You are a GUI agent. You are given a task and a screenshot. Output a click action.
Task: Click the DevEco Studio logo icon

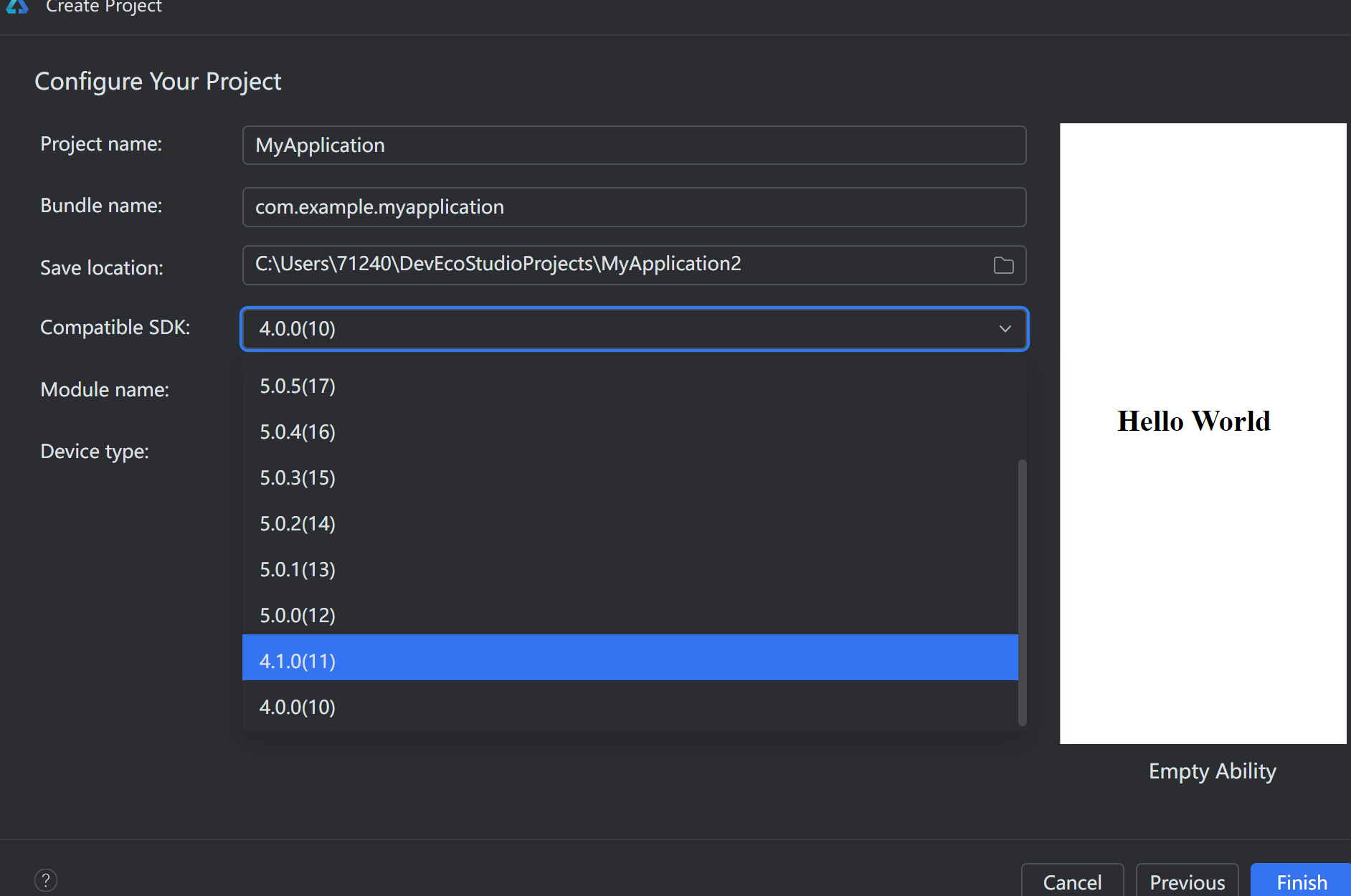coord(16,6)
